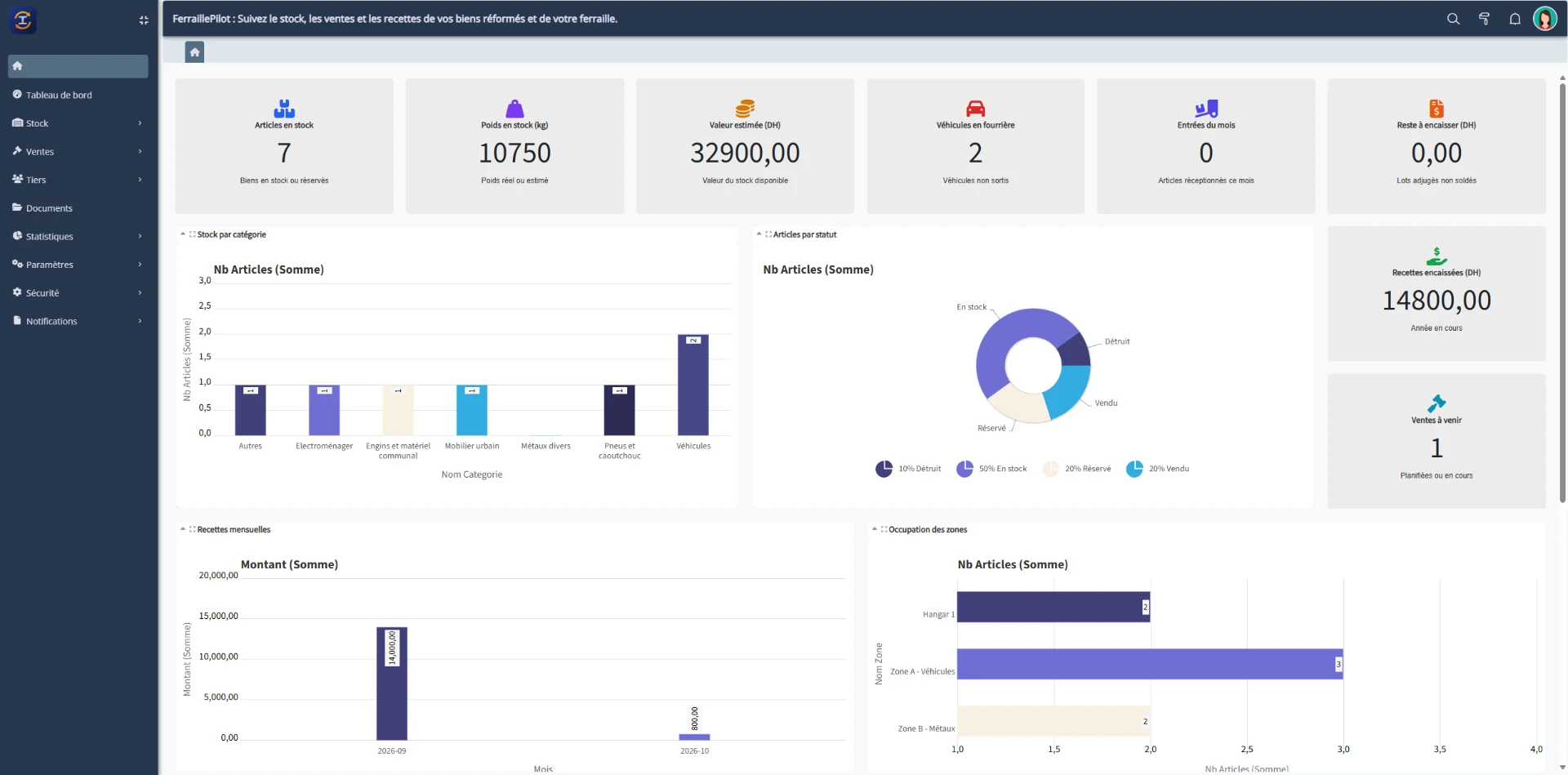Open the Ventes menu
The image size is (1568, 775).
[39, 152]
